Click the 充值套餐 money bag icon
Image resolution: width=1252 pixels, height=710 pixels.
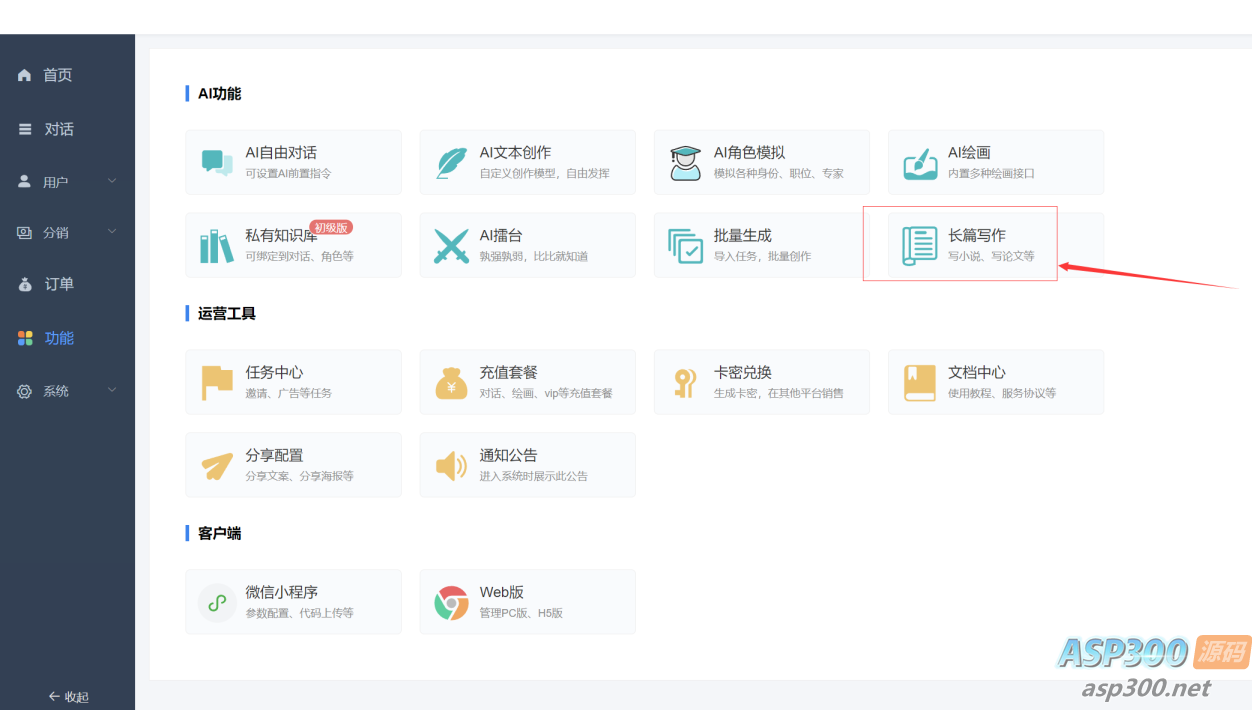coord(451,382)
